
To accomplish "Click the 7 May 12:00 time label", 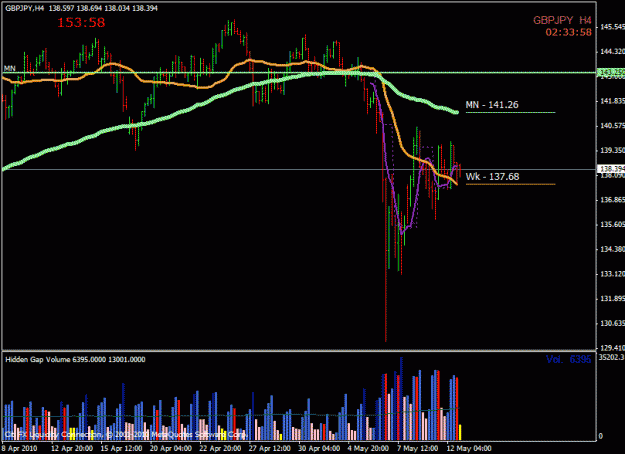I will pos(418,448).
